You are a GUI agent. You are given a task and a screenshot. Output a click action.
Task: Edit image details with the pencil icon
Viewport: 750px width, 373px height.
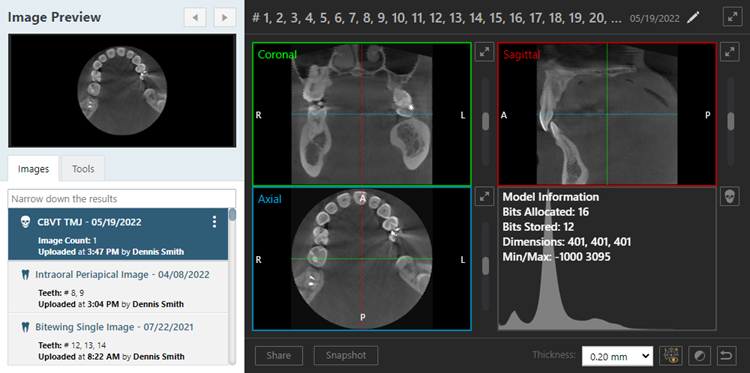tap(693, 18)
